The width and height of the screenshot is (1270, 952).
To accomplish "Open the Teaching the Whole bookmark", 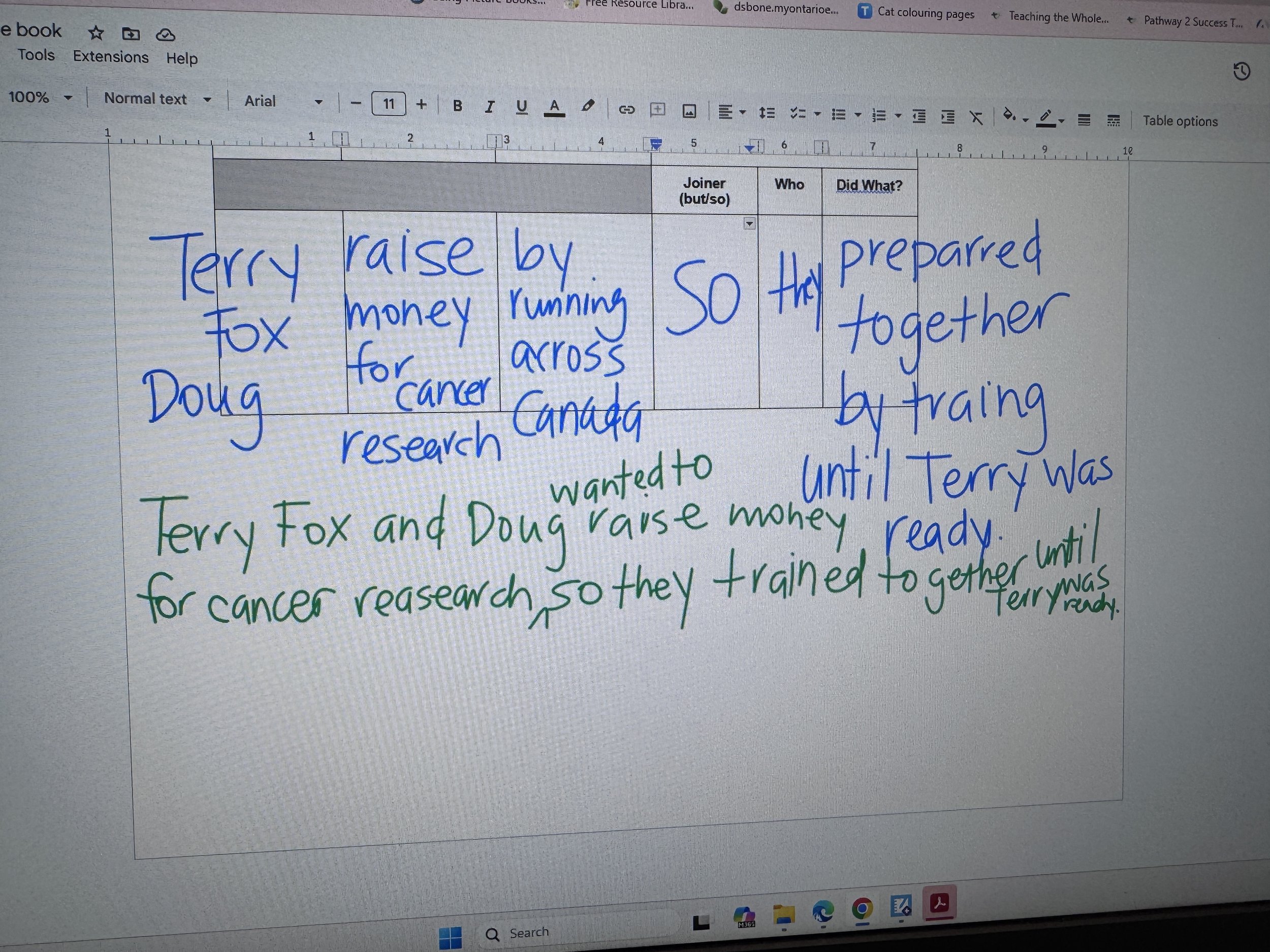I will point(1050,17).
